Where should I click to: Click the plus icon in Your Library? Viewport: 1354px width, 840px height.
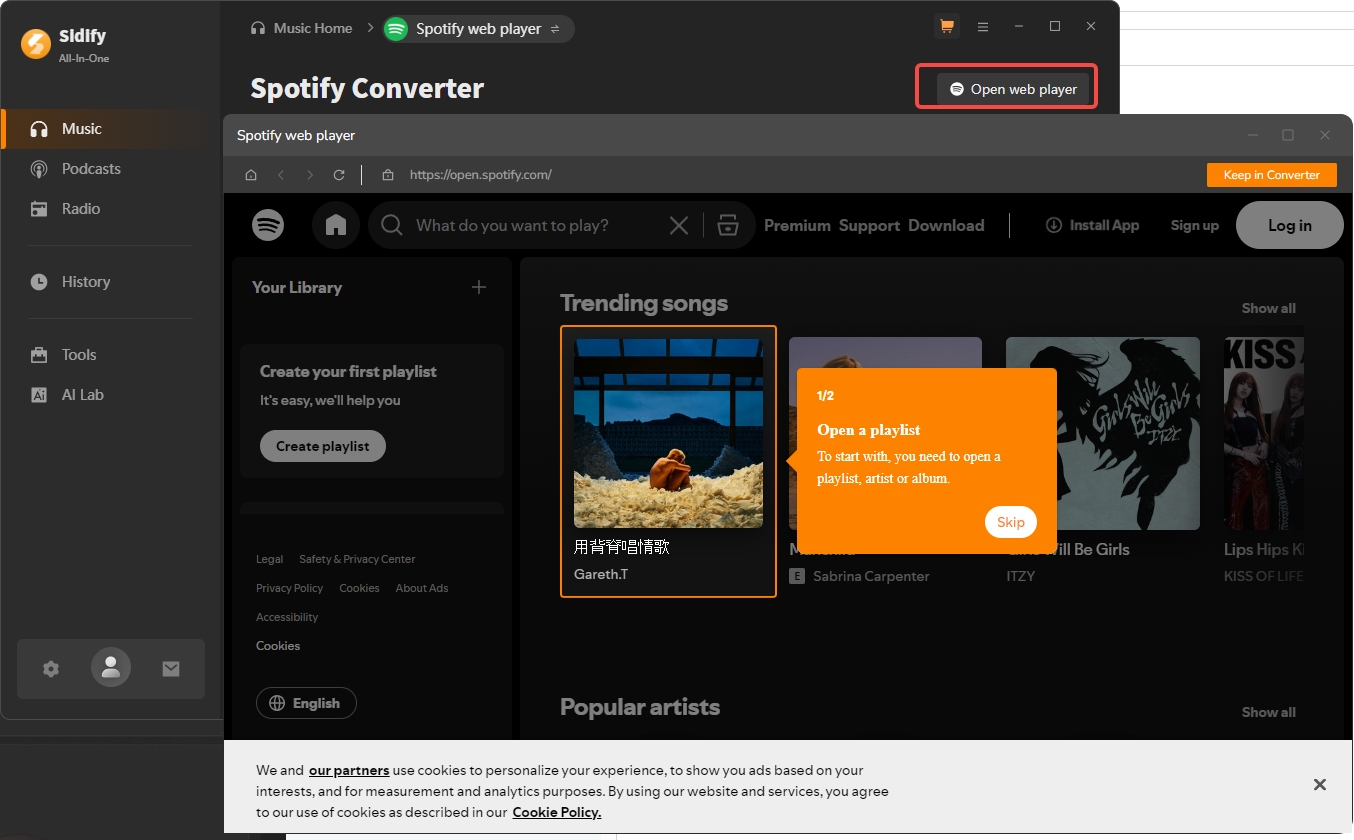coord(479,287)
